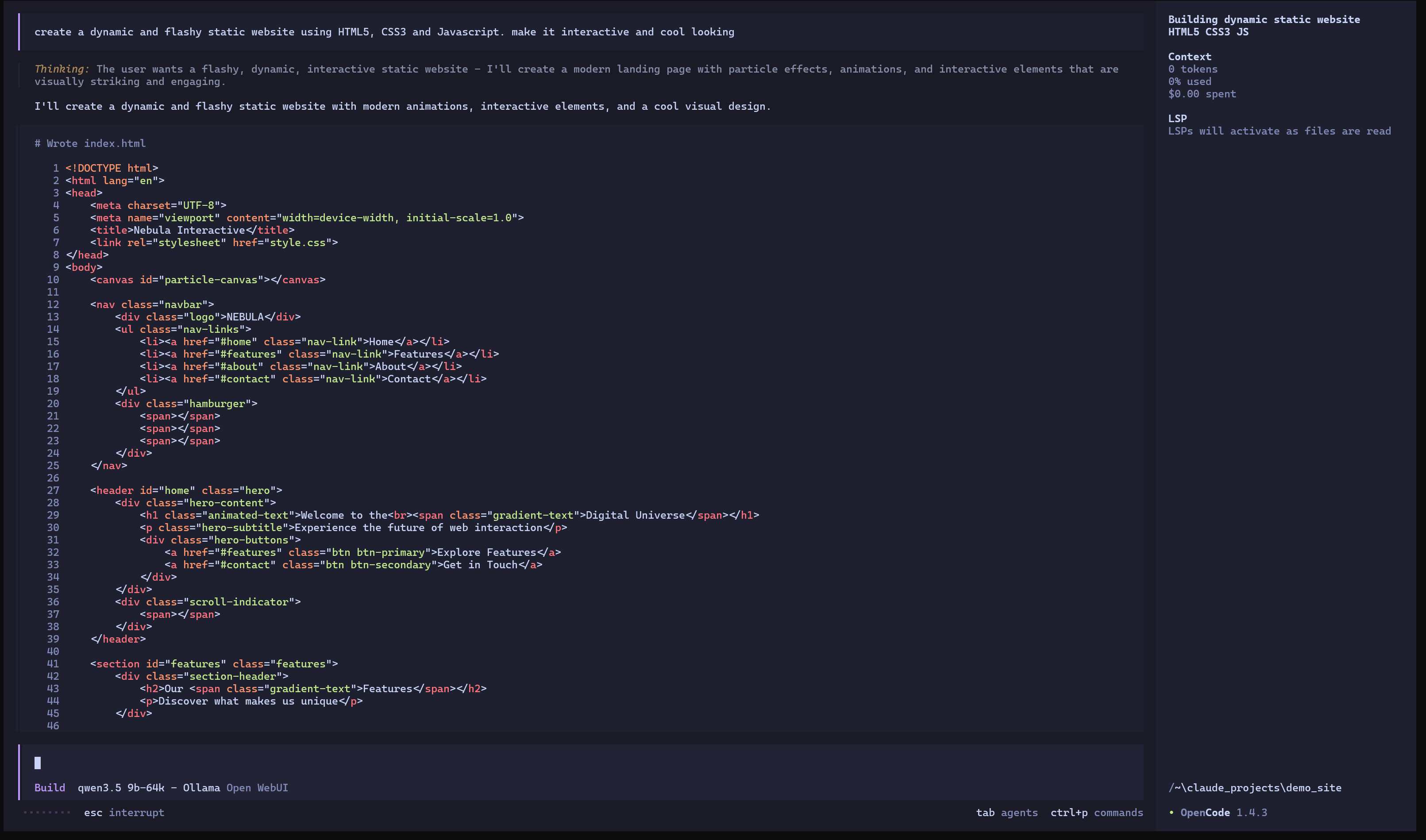
Task: Click the prompt input field with cursor
Action: click(581, 763)
